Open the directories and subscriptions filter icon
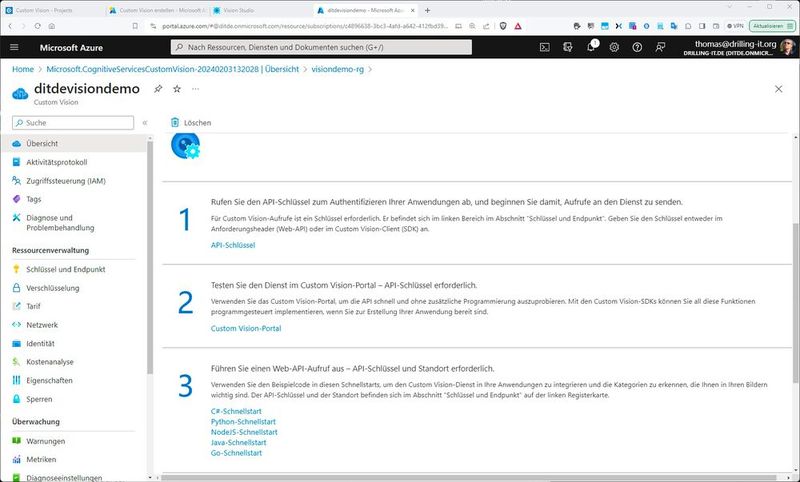Screen dimensions: 800x482 (x=567, y=47)
